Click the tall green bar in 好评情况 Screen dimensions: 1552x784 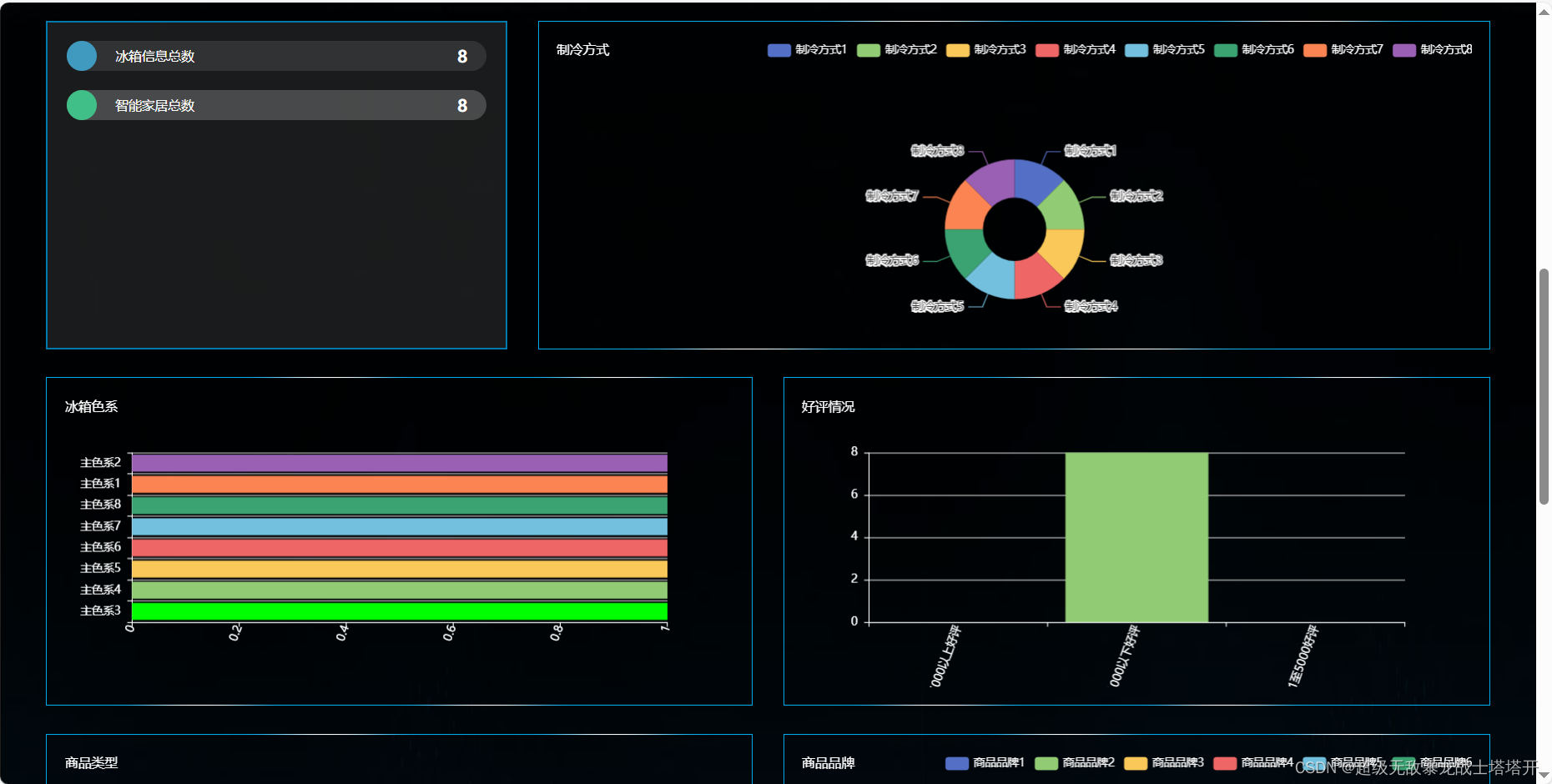[x=1136, y=538]
